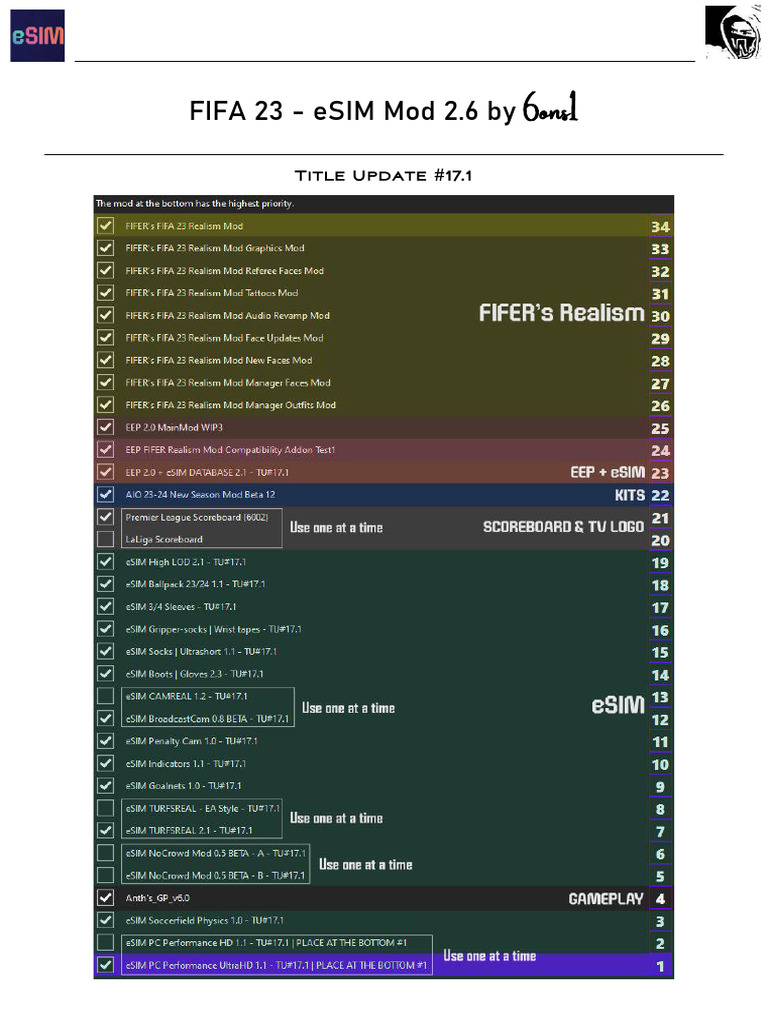
Task: Uncheck eSIM TURFSREAL 2.1 checkbox
Action: pos(105,831)
